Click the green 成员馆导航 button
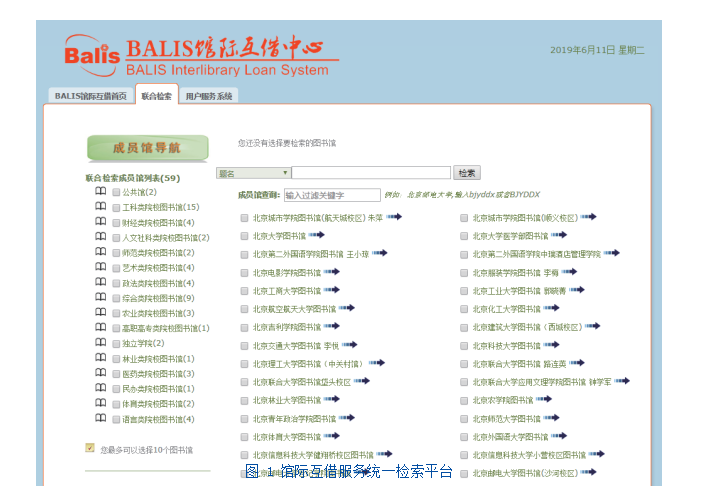The height and width of the screenshot is (486, 707). 147,148
